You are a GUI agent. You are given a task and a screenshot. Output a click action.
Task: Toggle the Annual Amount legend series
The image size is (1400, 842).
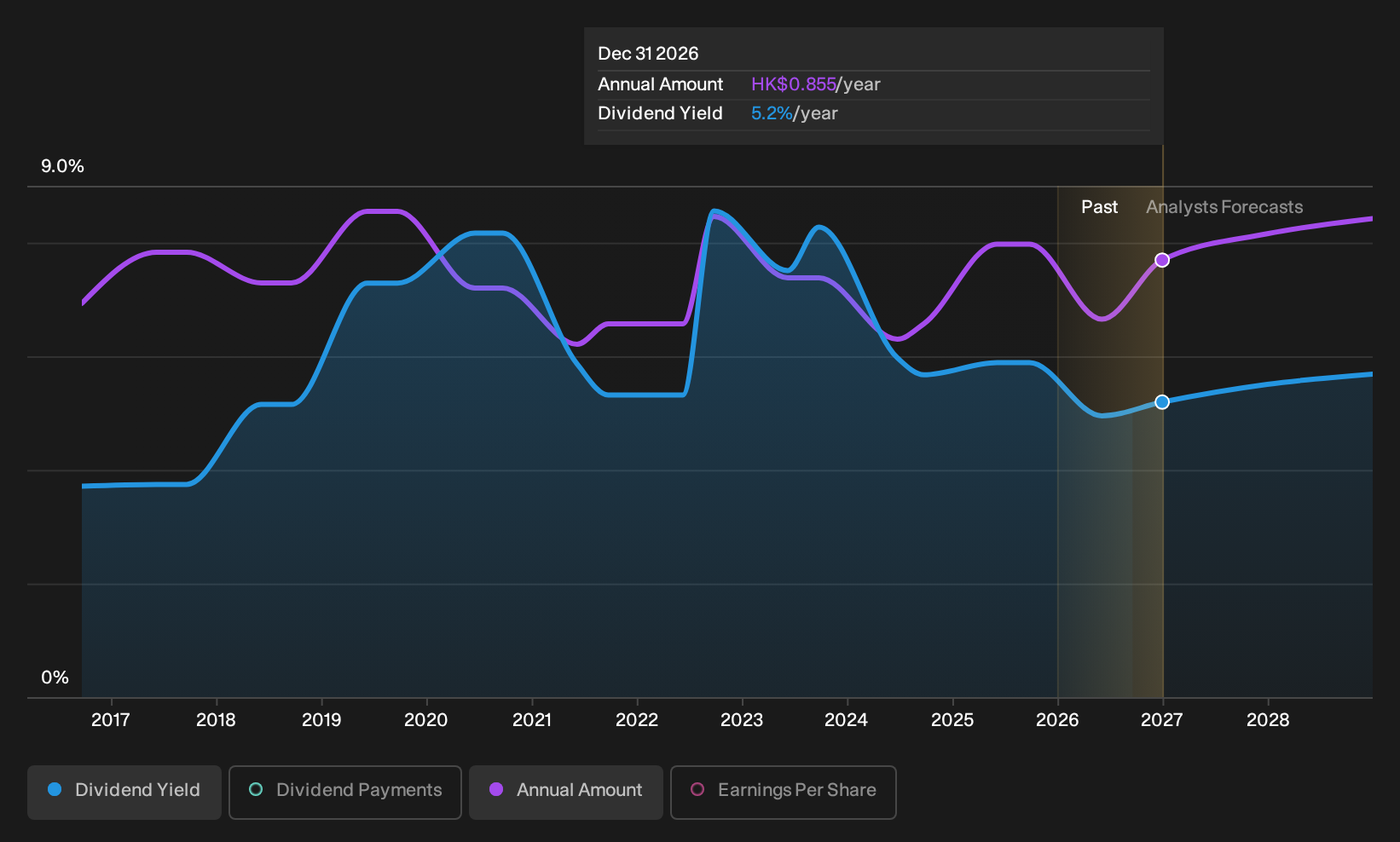point(566,792)
